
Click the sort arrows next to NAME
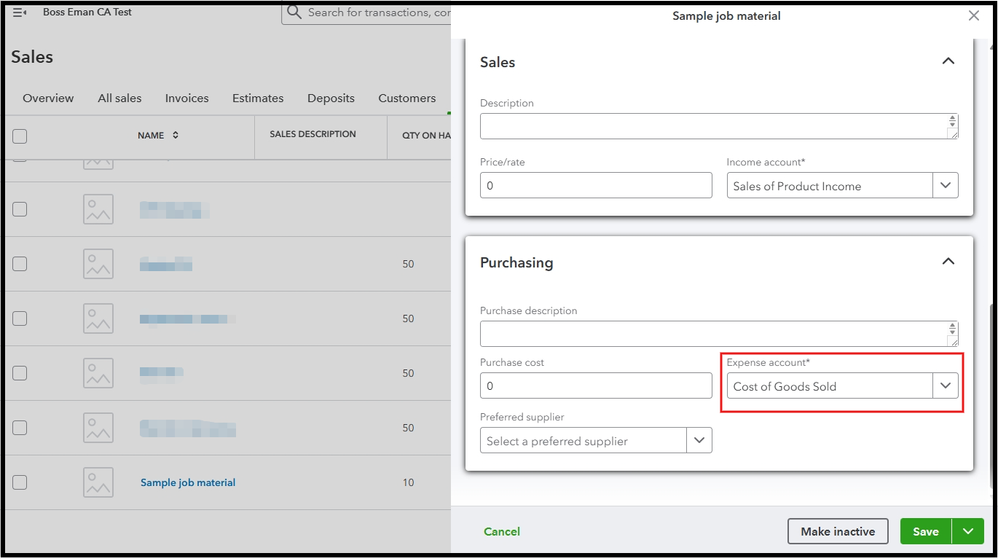coord(176,135)
